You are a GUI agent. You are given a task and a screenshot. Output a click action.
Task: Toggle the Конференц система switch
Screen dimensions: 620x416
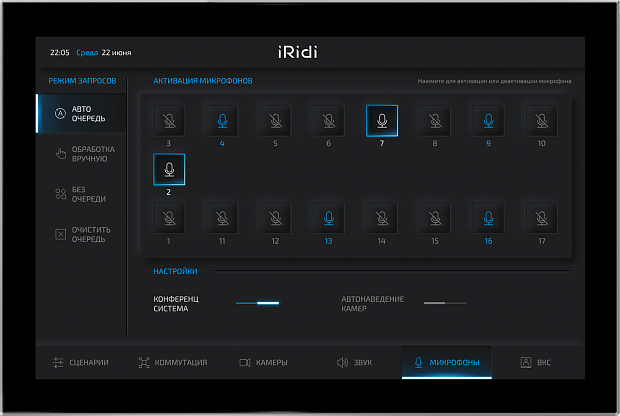coord(257,302)
